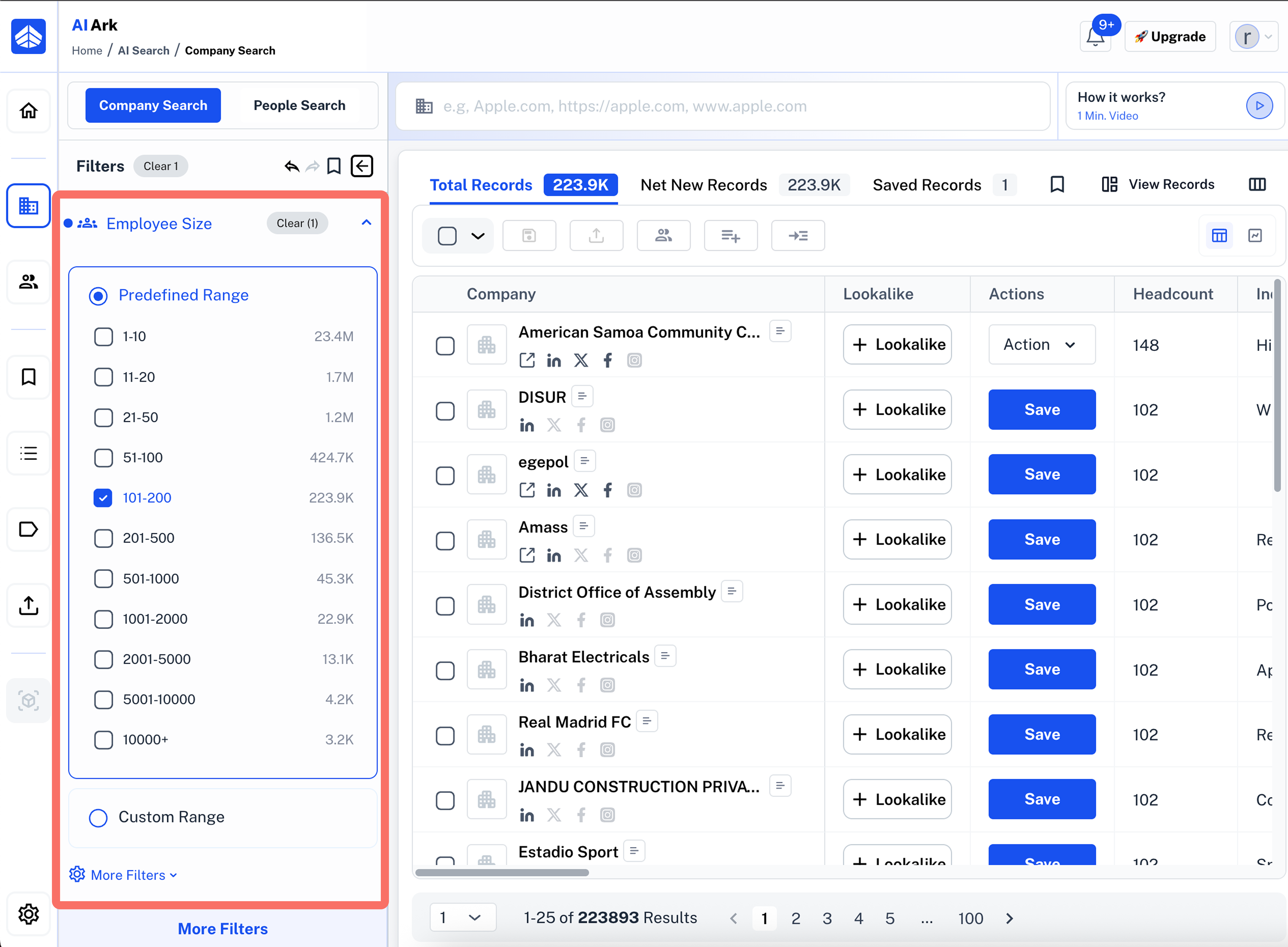
Task: Check the 51-100 employee size box
Action: (x=103, y=457)
